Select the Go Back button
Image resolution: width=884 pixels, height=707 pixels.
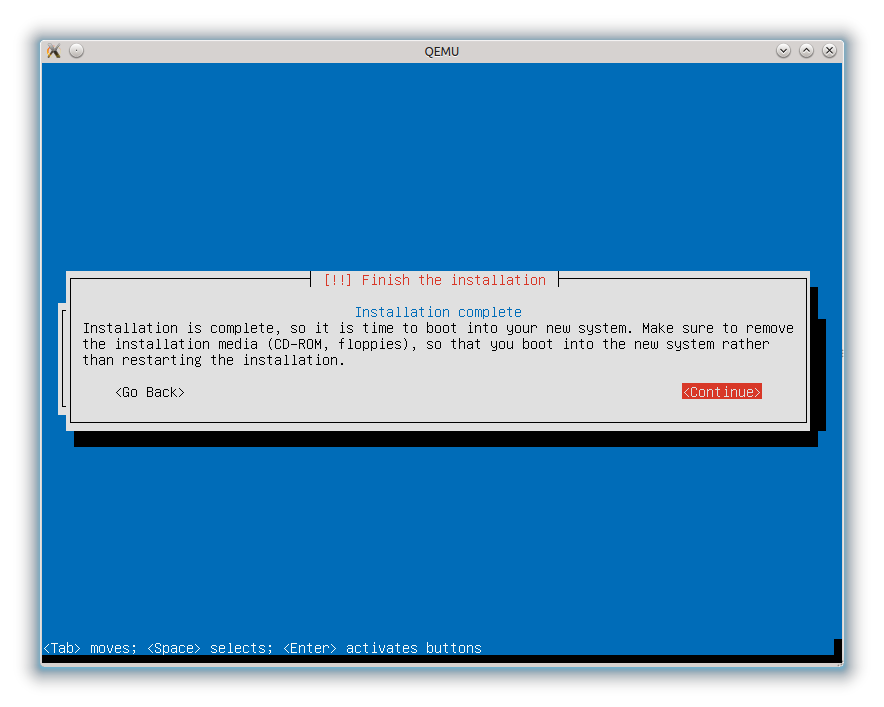(x=150, y=392)
